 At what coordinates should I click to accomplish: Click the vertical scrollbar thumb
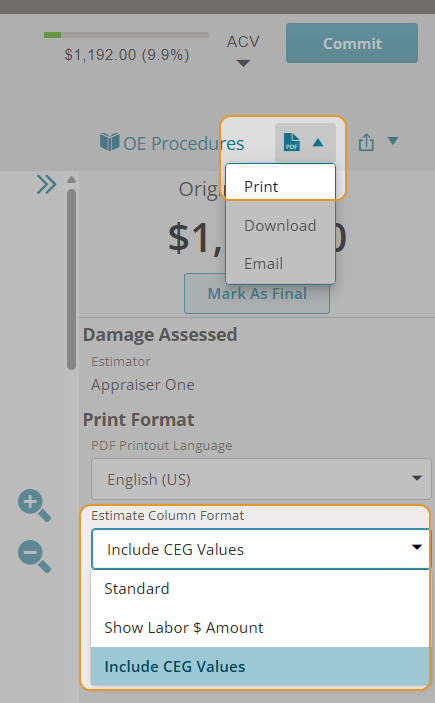pyautogui.click(x=71, y=279)
